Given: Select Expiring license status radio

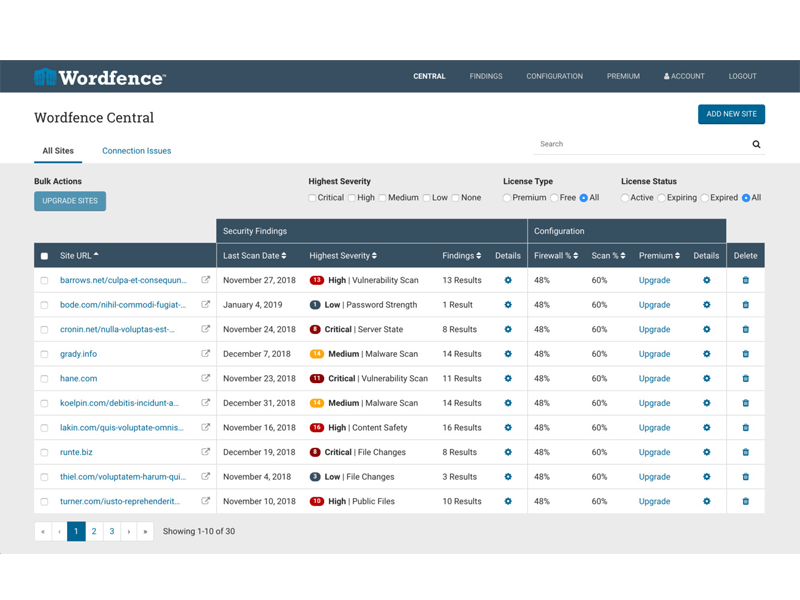Looking at the screenshot, I should pos(661,198).
